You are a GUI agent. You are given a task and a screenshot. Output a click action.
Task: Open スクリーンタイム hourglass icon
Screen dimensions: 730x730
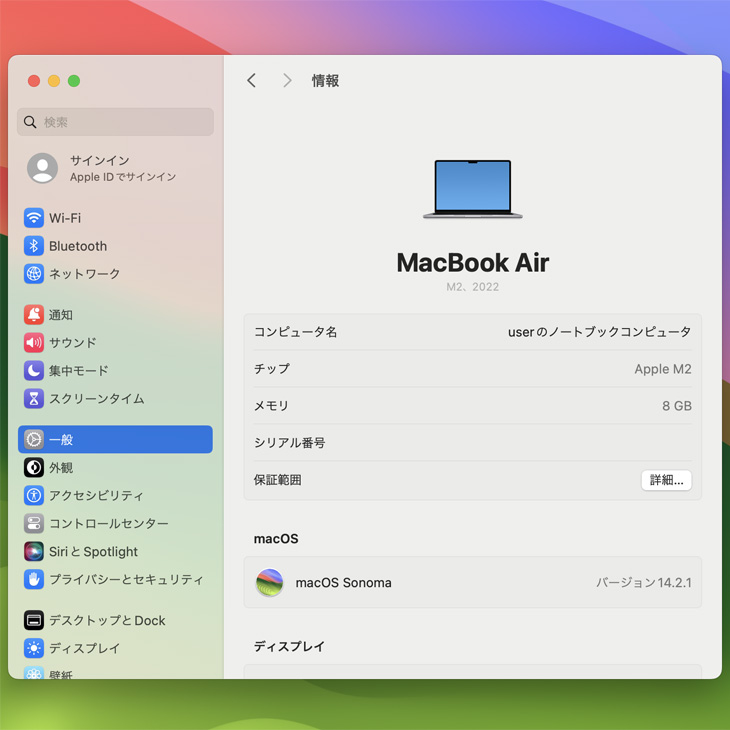pos(34,399)
